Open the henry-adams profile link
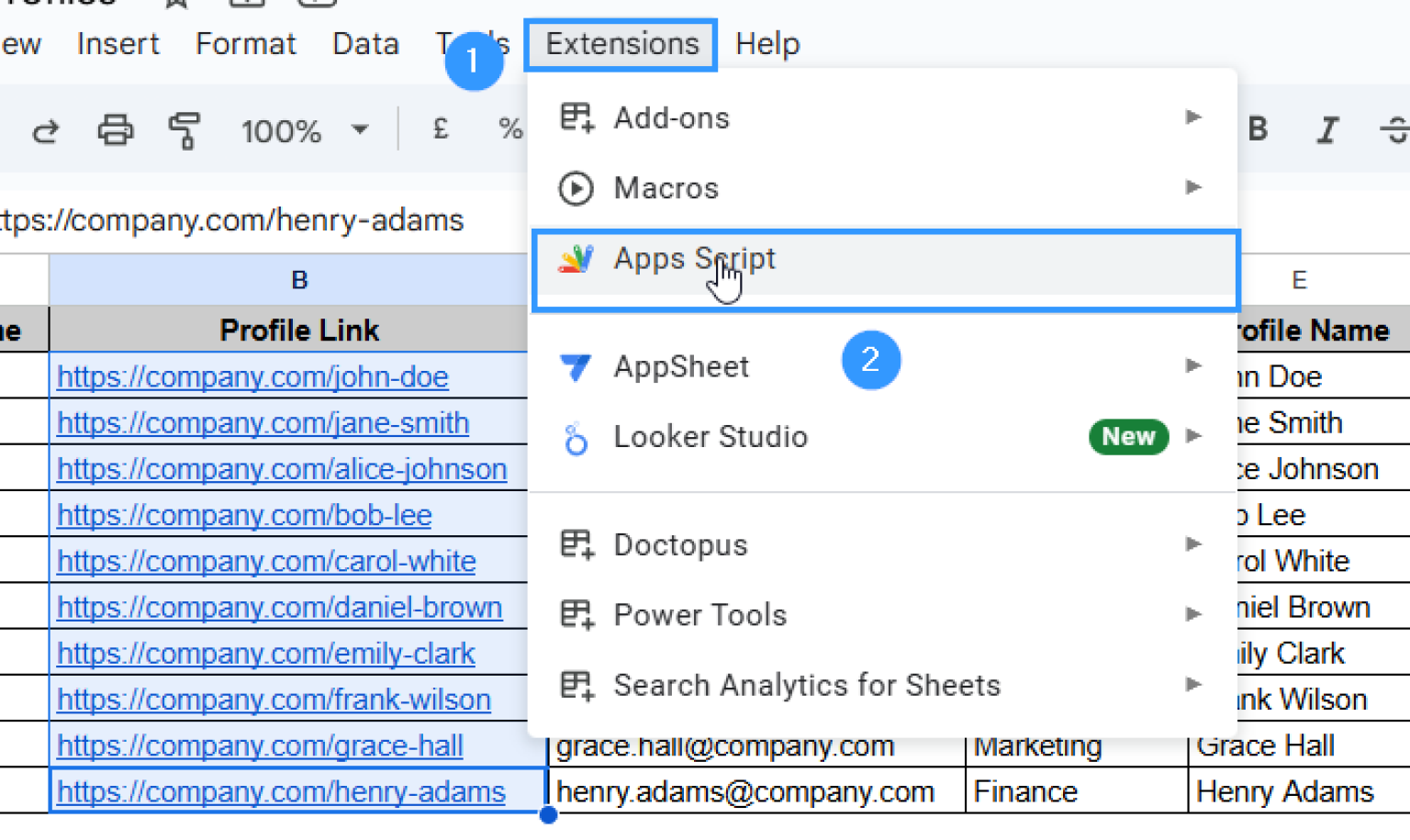This screenshot has height=840, width=1410. [x=280, y=790]
